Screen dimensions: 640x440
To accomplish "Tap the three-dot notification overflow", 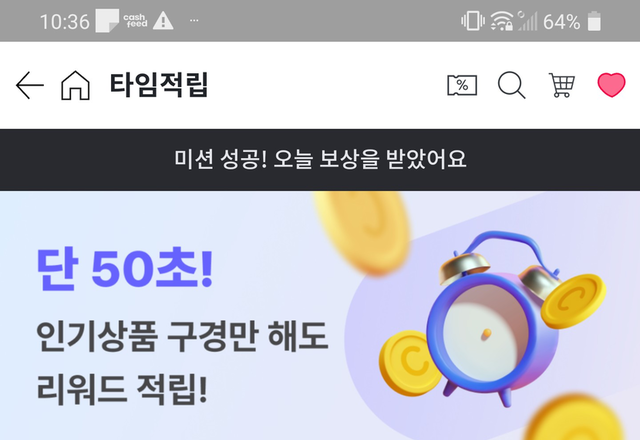I will tap(194, 20).
